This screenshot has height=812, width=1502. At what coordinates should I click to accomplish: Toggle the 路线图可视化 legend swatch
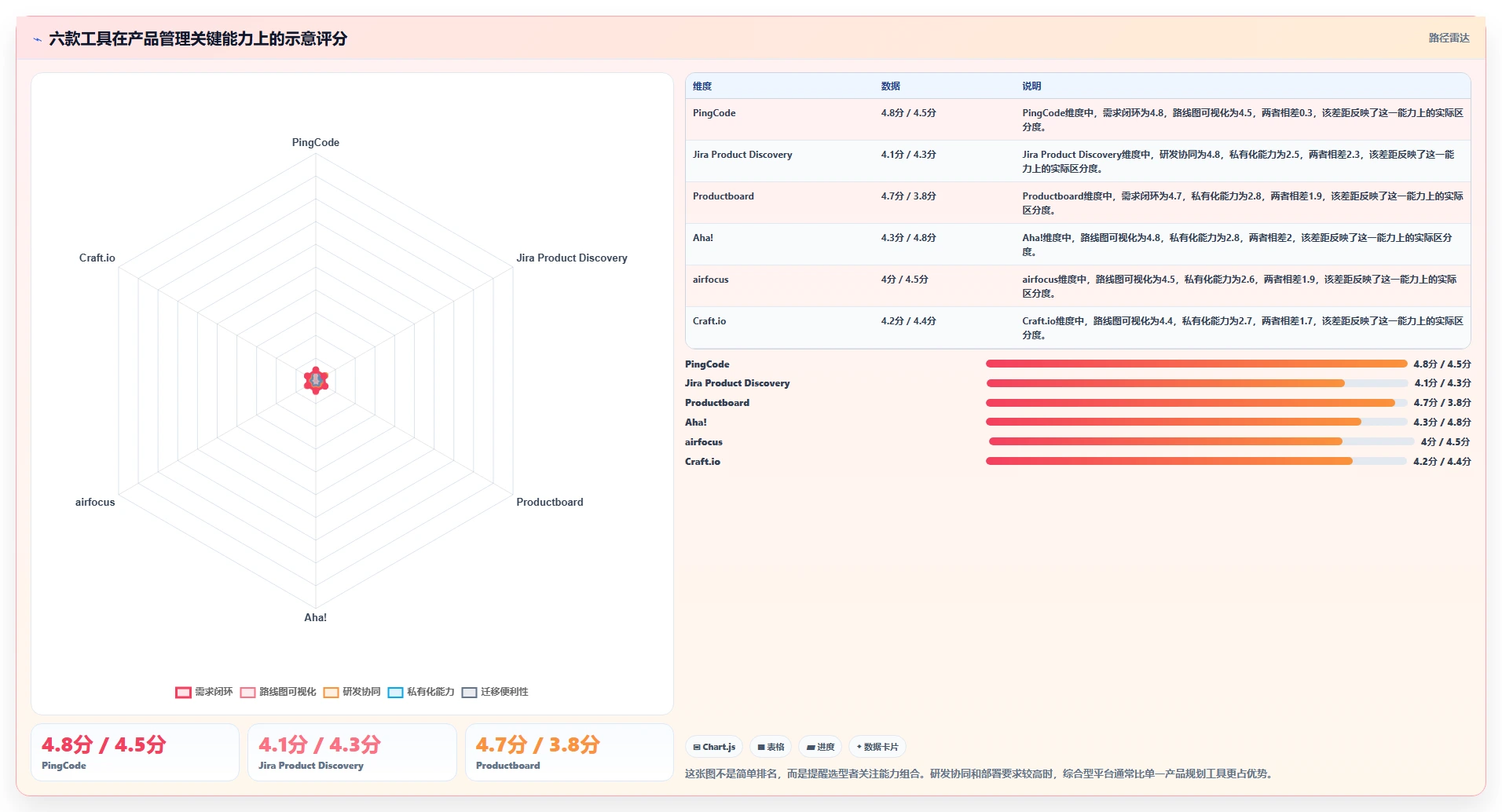pos(247,692)
